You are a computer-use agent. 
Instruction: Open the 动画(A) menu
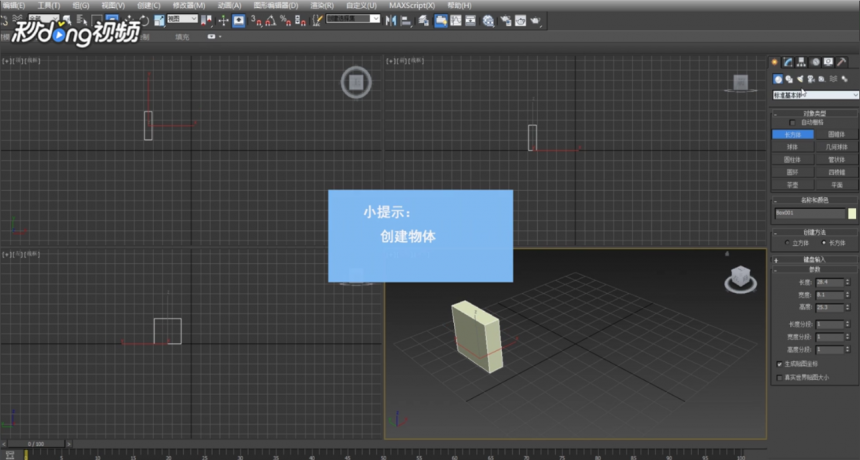click(x=229, y=5)
